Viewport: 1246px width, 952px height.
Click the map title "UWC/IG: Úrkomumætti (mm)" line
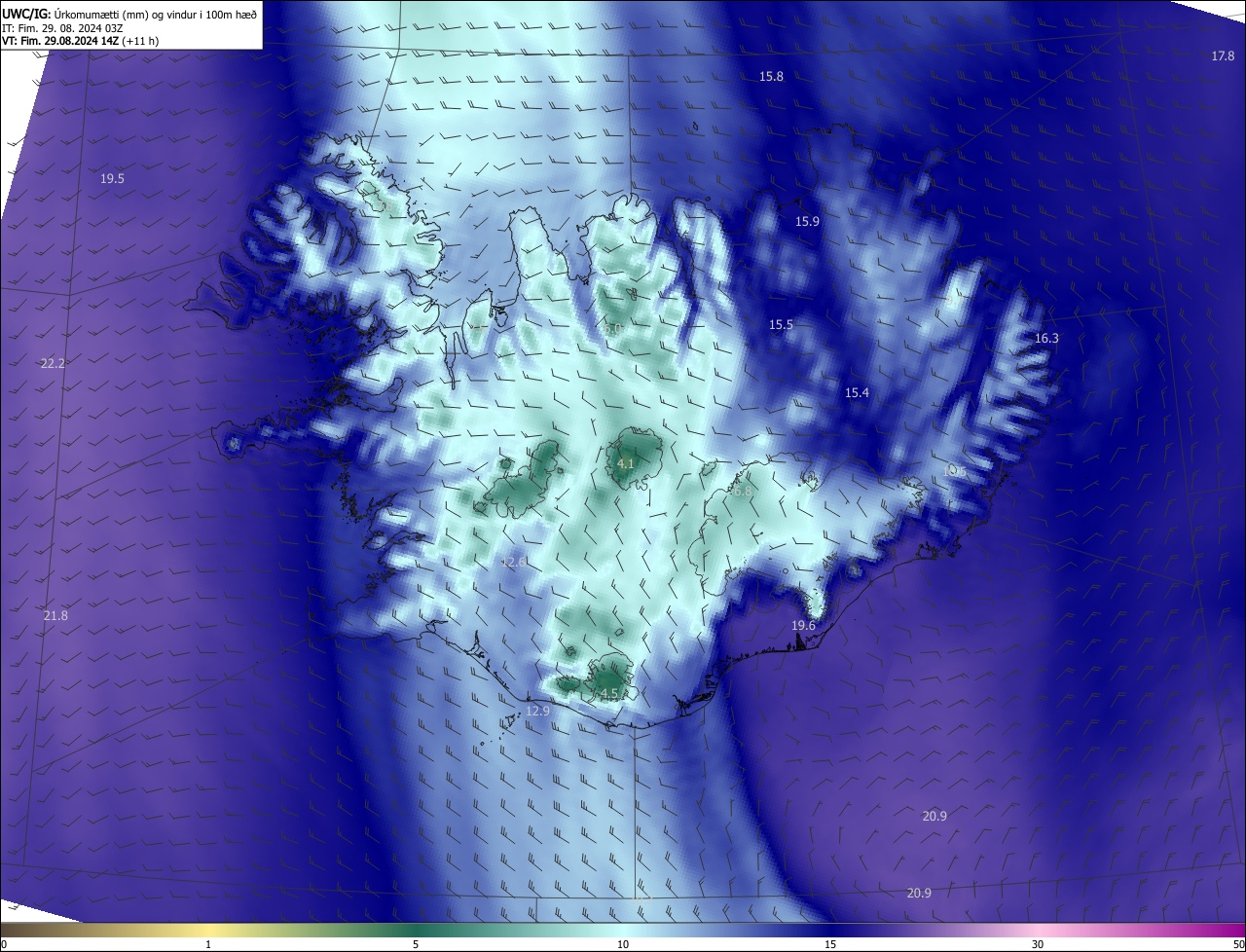[129, 13]
